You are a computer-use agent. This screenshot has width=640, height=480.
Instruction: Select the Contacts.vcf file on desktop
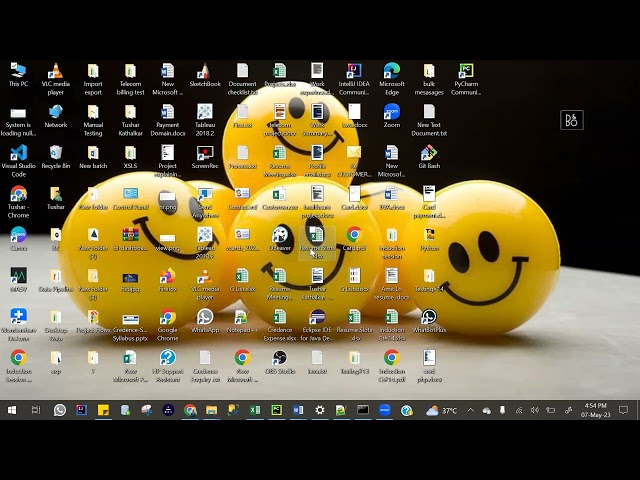242,198
